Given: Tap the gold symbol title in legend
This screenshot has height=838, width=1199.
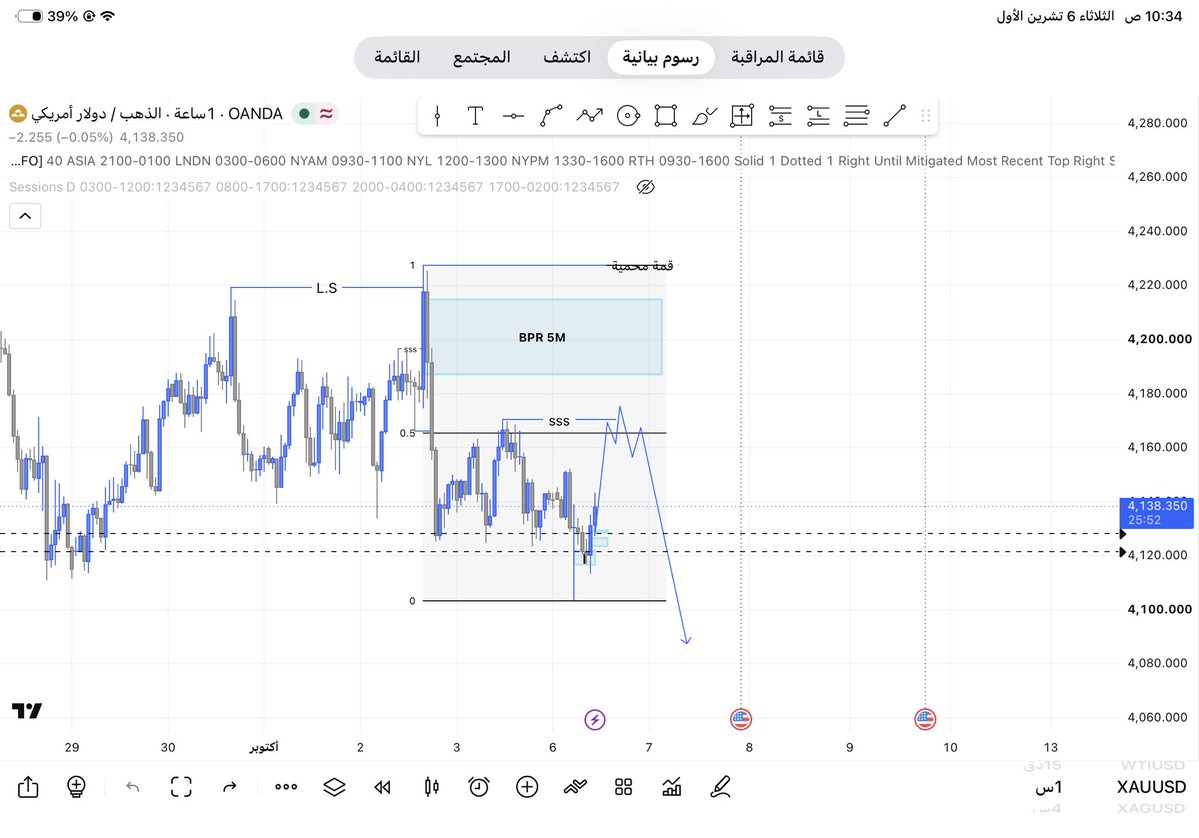Looking at the screenshot, I should [157, 114].
